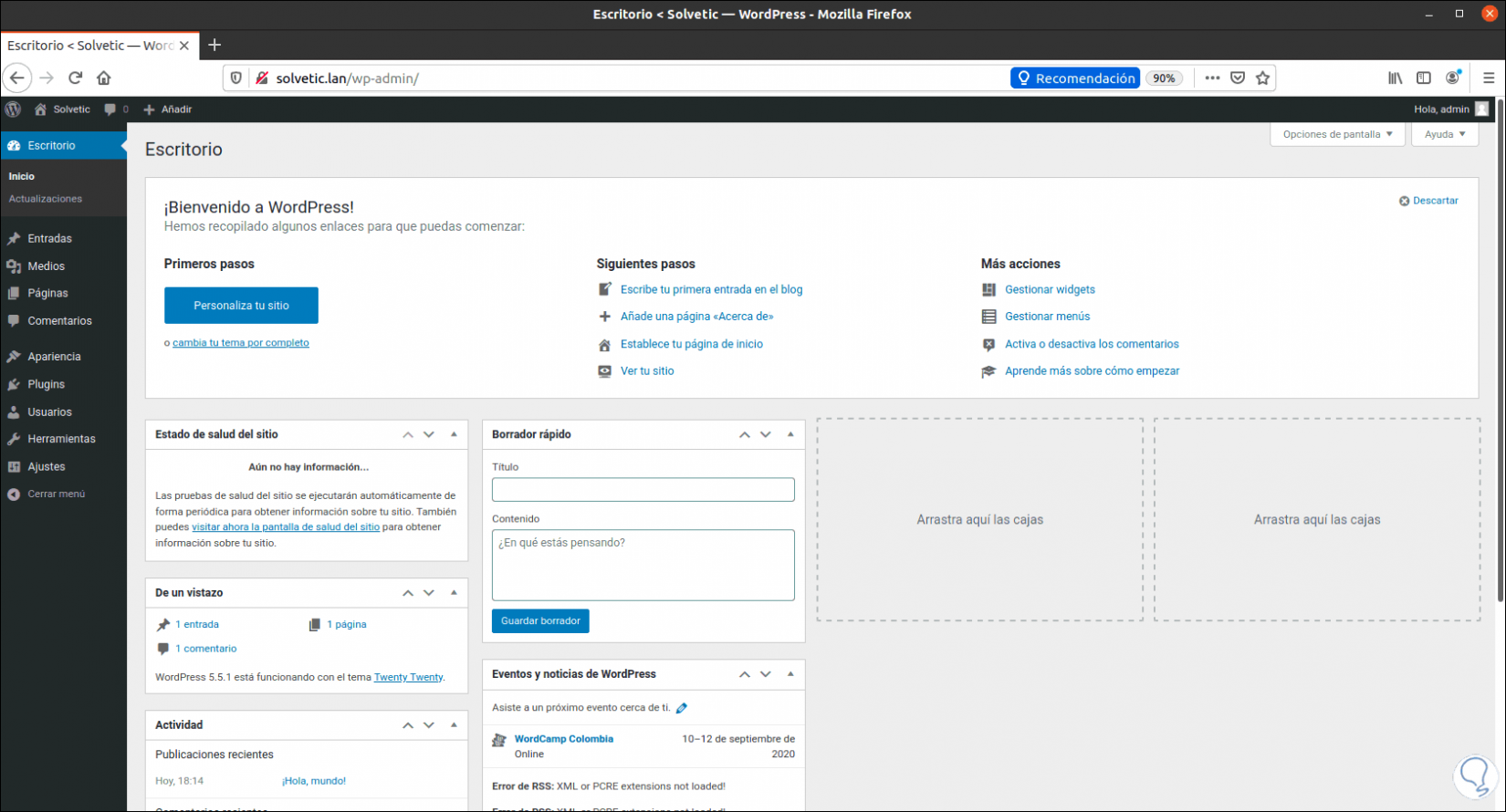Focus the Título input field
Viewport: 1506px width, 812px height.
coord(643,490)
